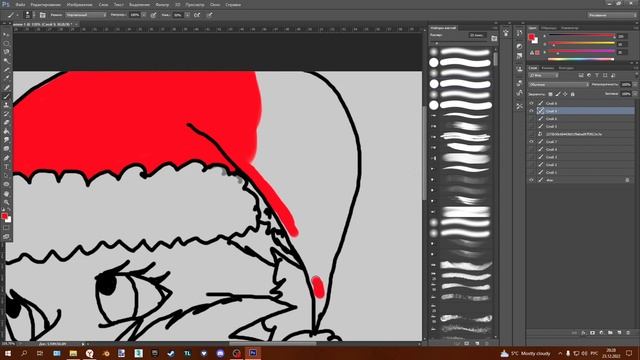The width and height of the screenshot is (640, 360).
Task: Select the Healing Brush tool
Action: pos(7,87)
